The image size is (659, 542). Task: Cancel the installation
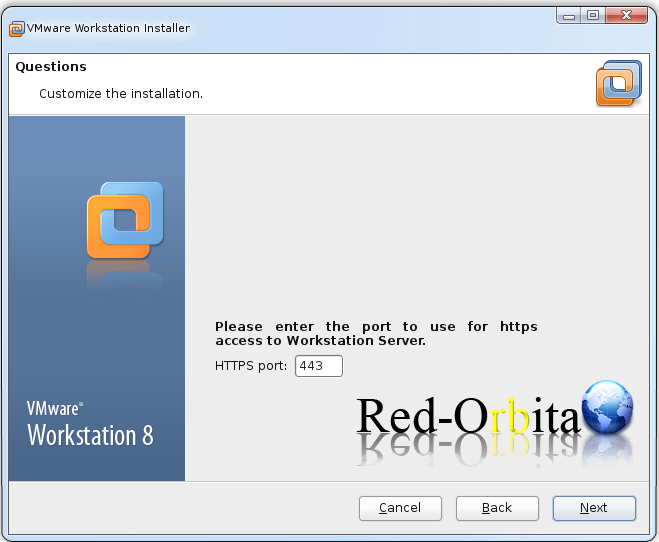[400, 508]
